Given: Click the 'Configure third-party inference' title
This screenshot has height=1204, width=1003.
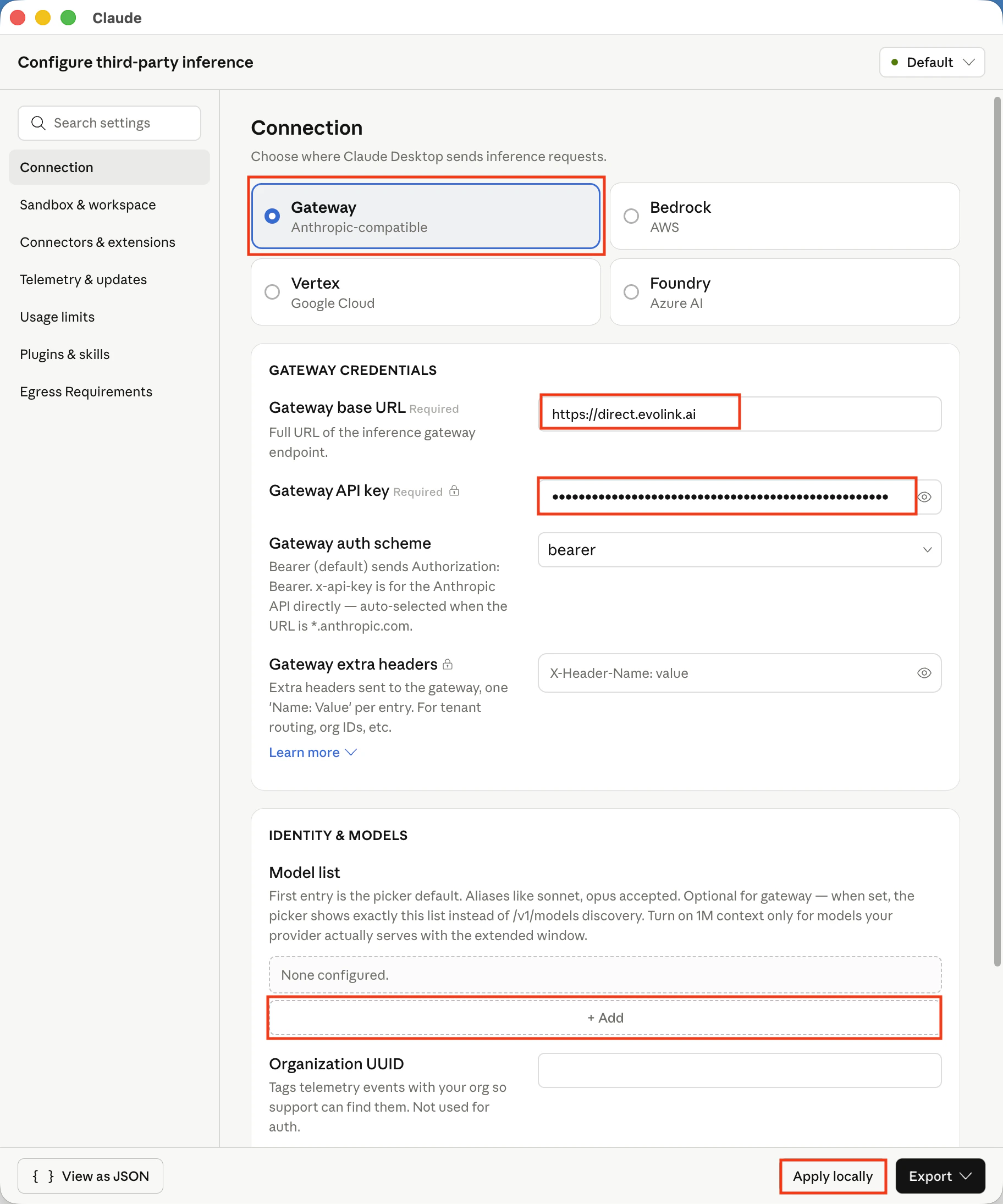Looking at the screenshot, I should 135,62.
